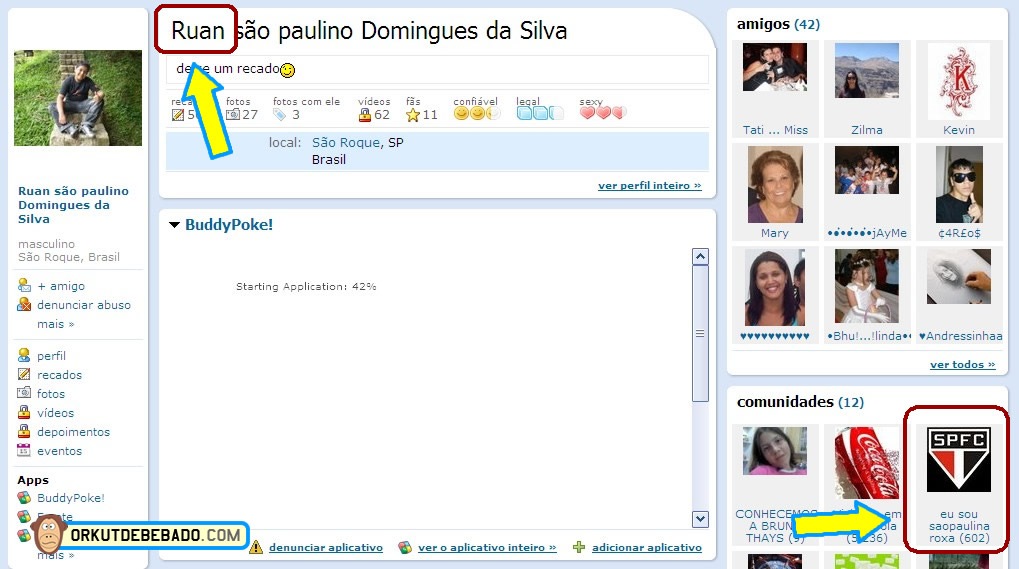The image size is (1019, 569).
Task: Click the report abuse icon beside 'denunciar abuso'
Action: pyautogui.click(x=24, y=304)
